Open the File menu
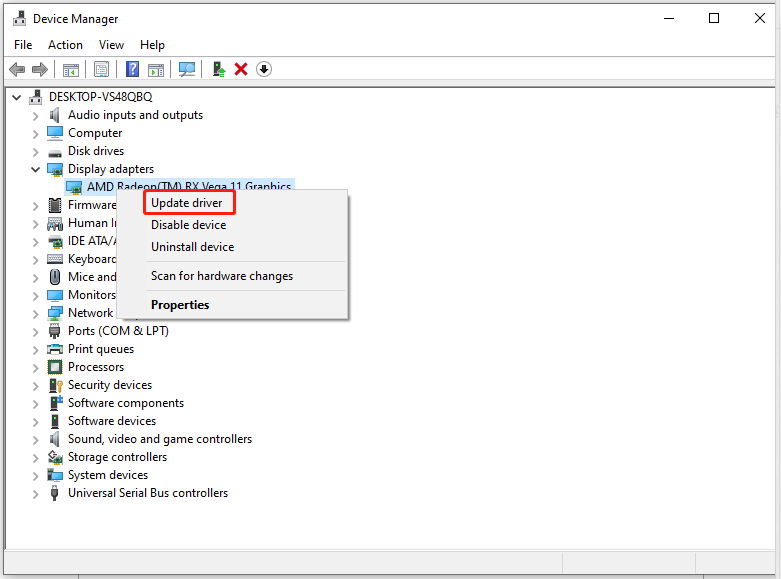The height and width of the screenshot is (579, 781). coord(23,45)
